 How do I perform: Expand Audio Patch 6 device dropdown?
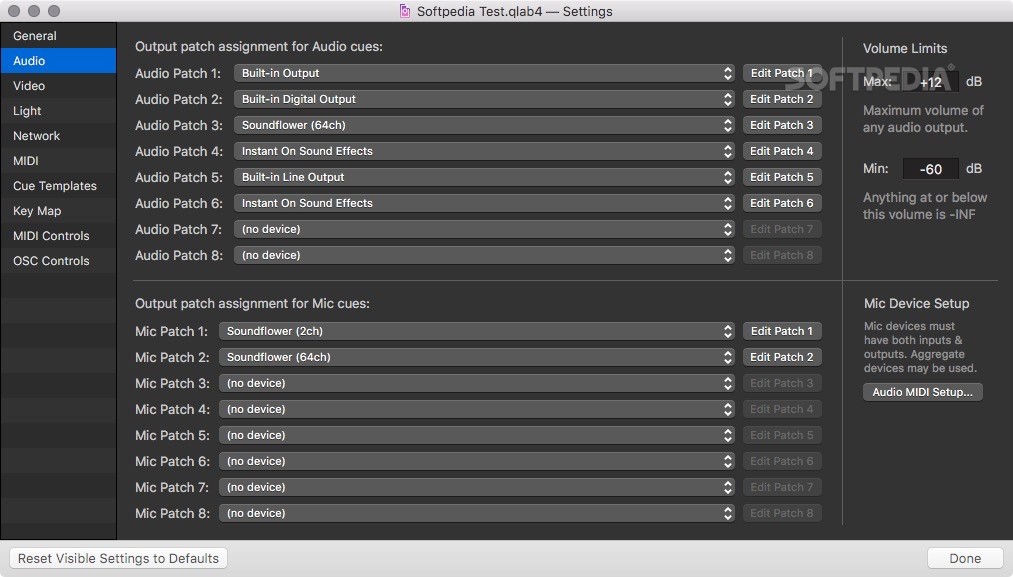click(484, 203)
